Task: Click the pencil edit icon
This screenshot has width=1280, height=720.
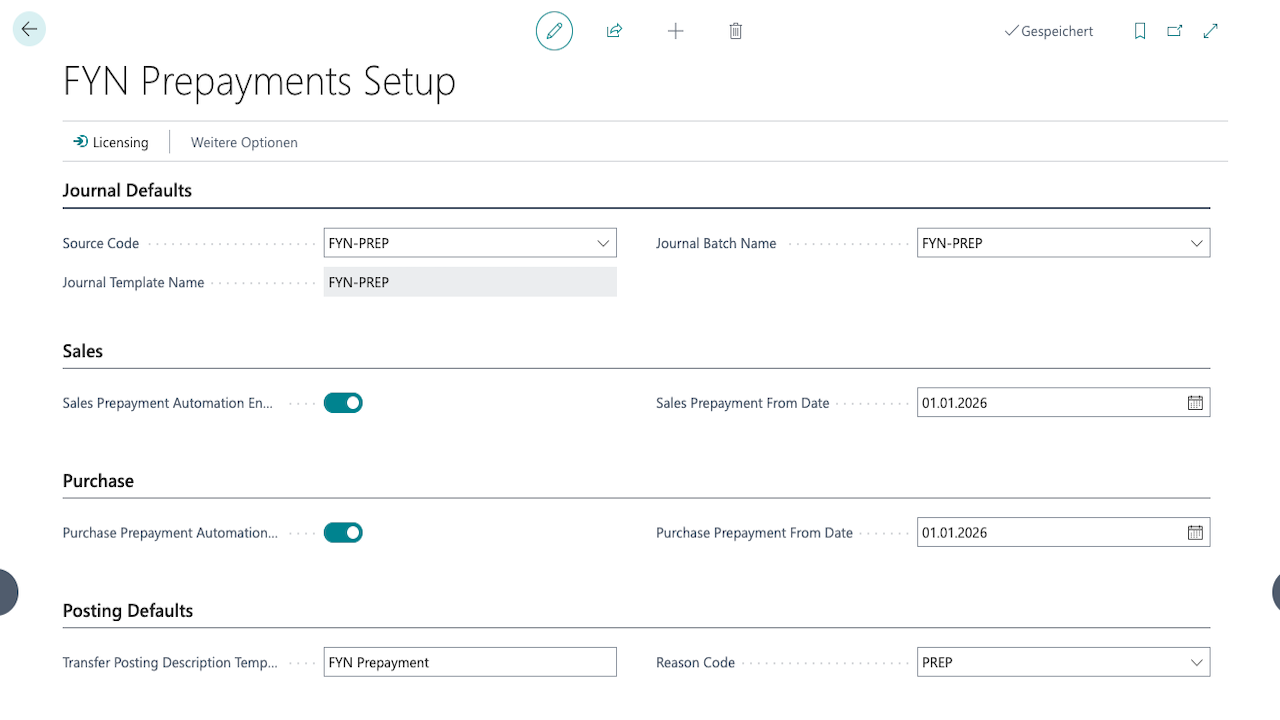Action: [554, 31]
